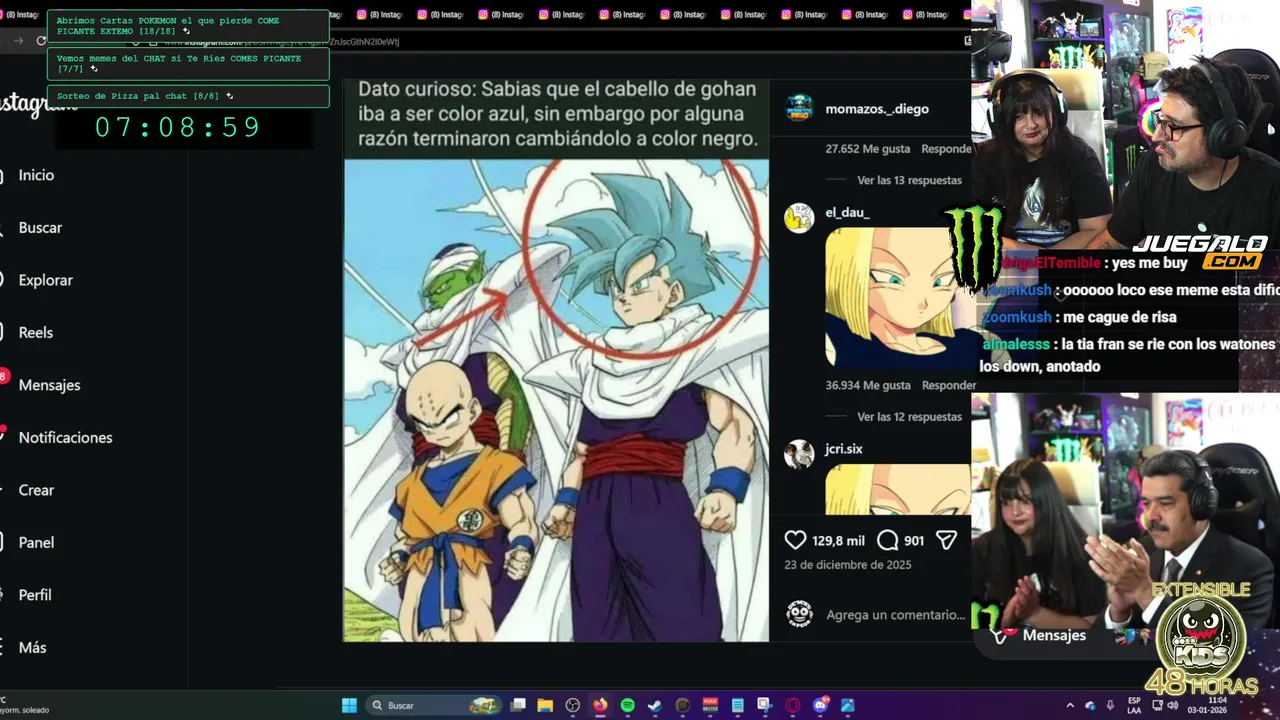Image resolution: width=1280 pixels, height=720 pixels.
Task: Open Task View in taskbar
Action: pyautogui.click(x=518, y=705)
